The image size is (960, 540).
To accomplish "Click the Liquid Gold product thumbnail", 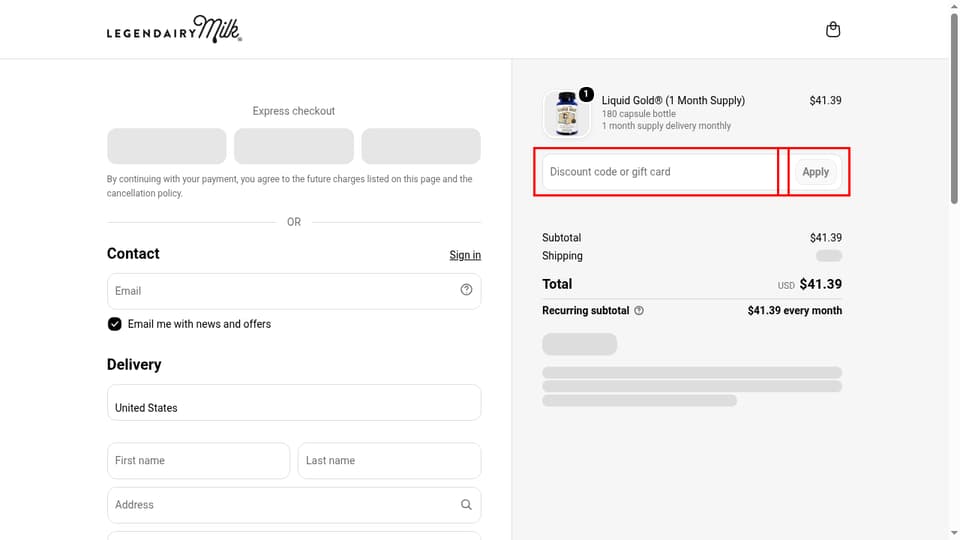I will click(x=566, y=114).
